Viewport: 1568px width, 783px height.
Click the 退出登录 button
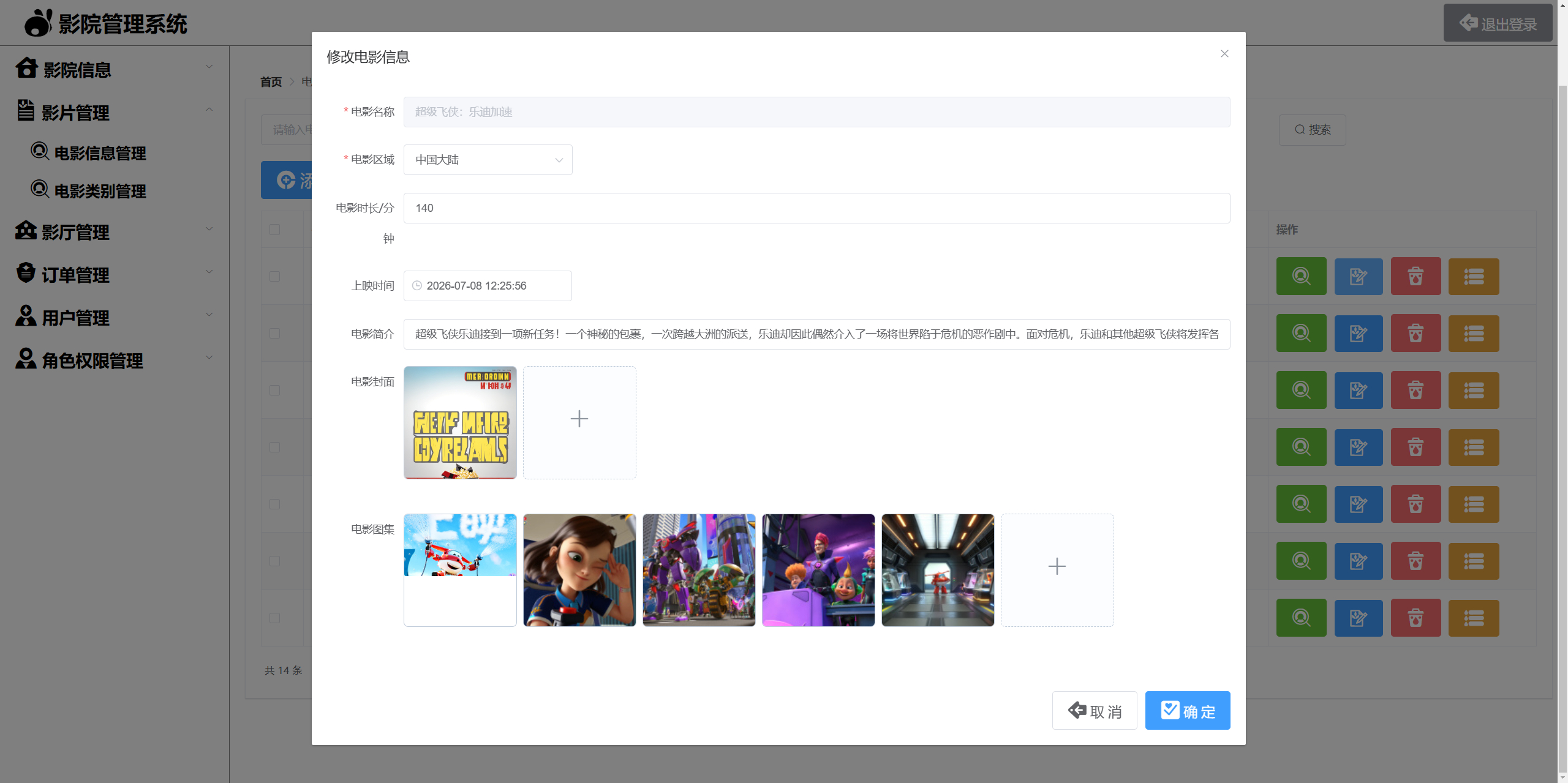click(1498, 23)
